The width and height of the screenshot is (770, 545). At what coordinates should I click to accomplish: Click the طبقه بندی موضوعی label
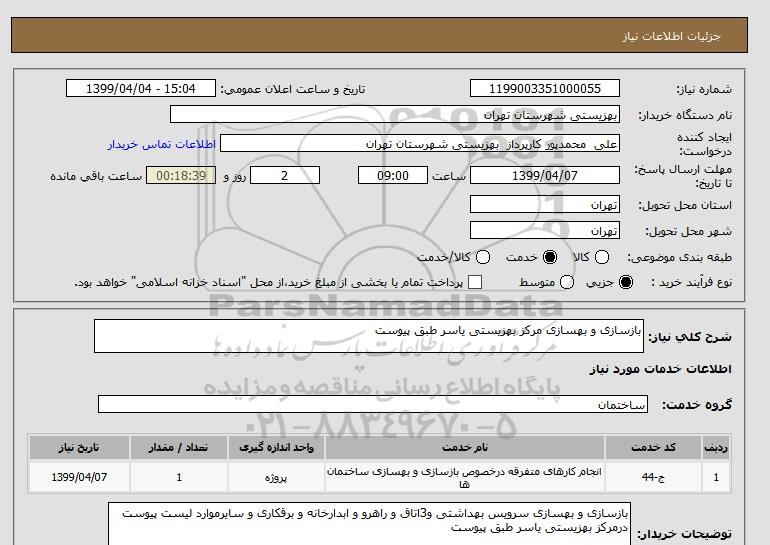(x=679, y=257)
